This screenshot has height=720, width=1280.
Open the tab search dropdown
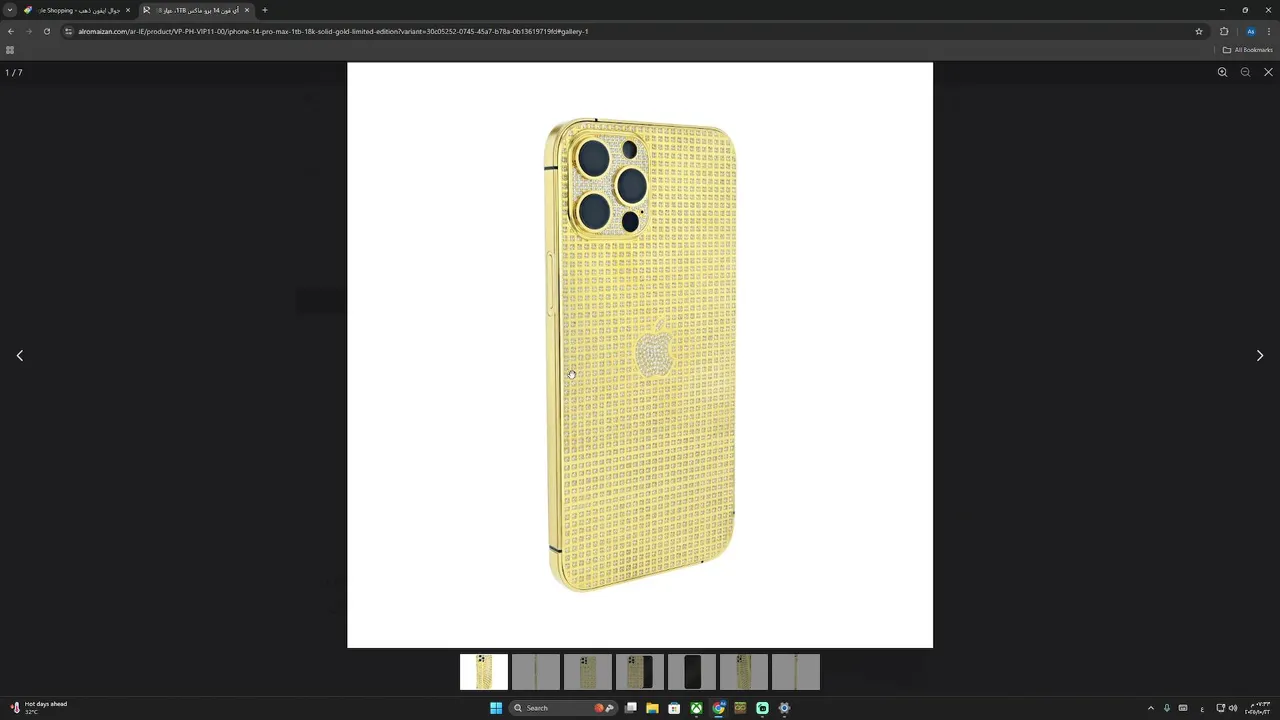click(x=10, y=10)
